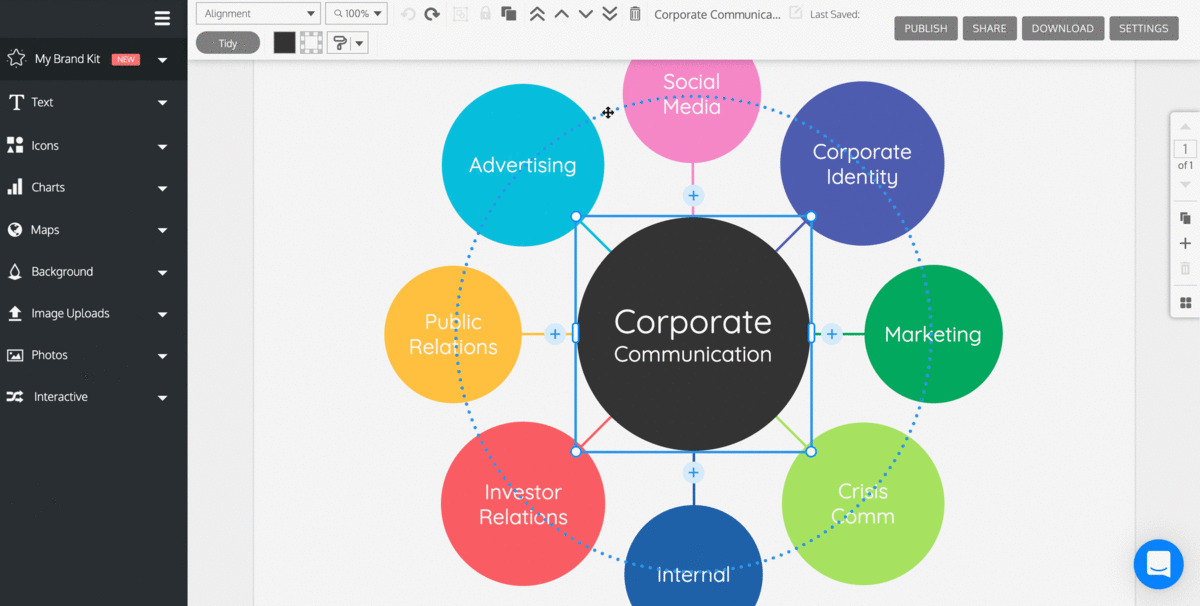The width and height of the screenshot is (1200, 606).
Task: Click plus node between center and Marketing
Action: pyautogui.click(x=831, y=334)
